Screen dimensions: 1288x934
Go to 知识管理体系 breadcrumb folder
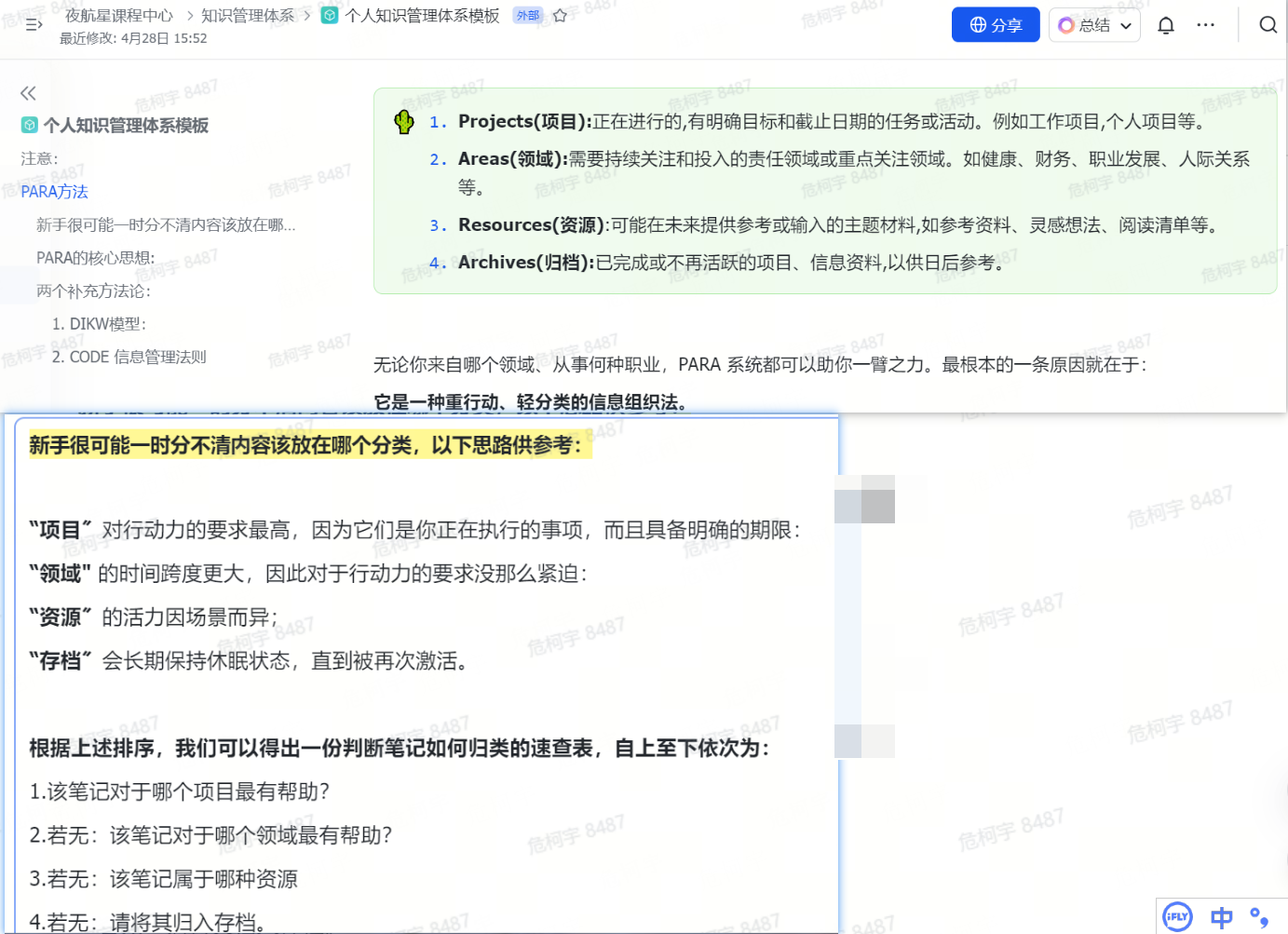[248, 16]
